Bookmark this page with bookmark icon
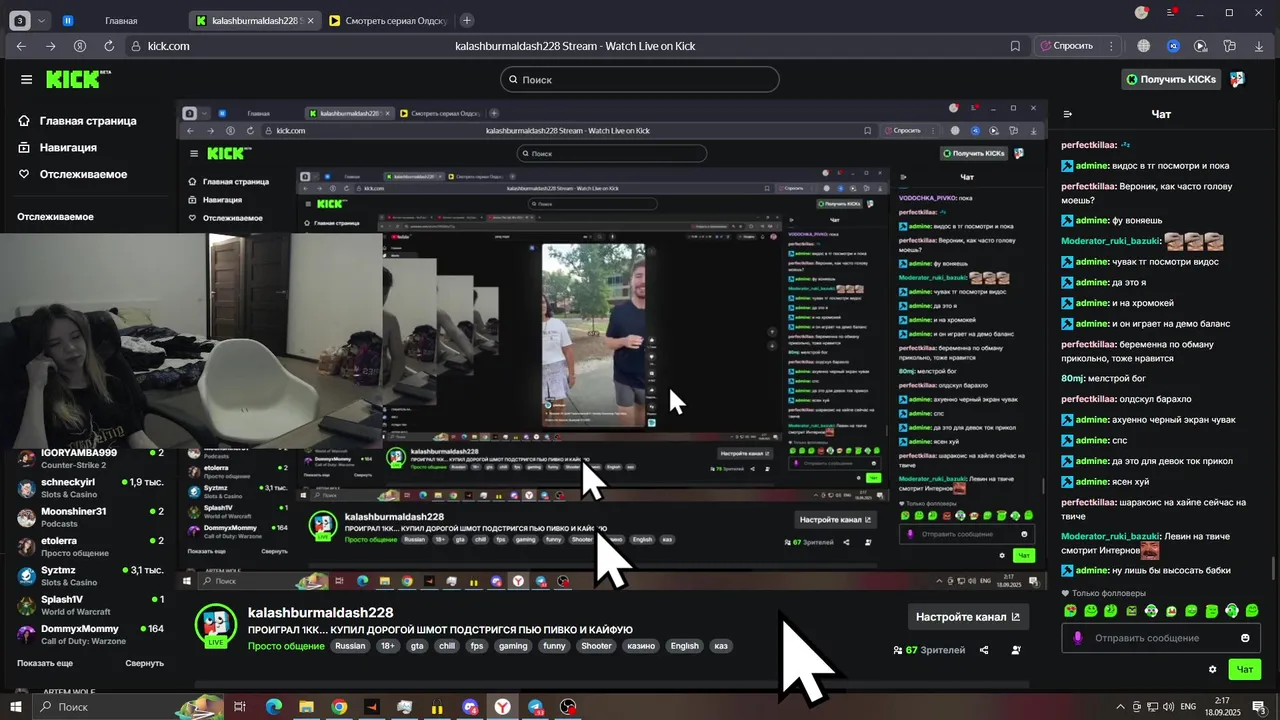 [1015, 46]
